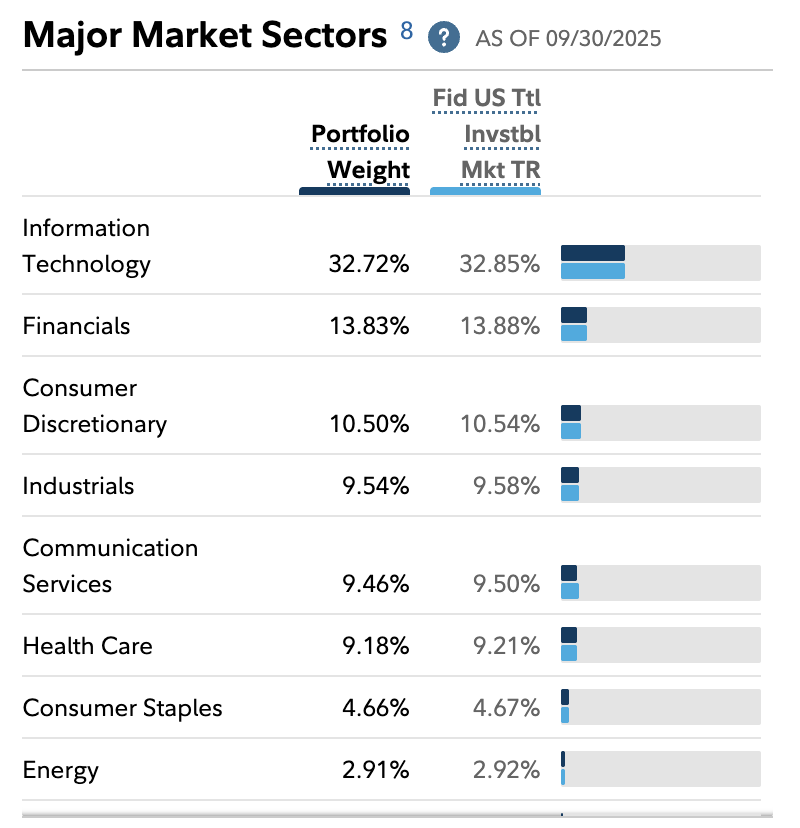
Task: Click the light blue benchmark legend swatch
Action: pyautogui.click(x=485, y=190)
